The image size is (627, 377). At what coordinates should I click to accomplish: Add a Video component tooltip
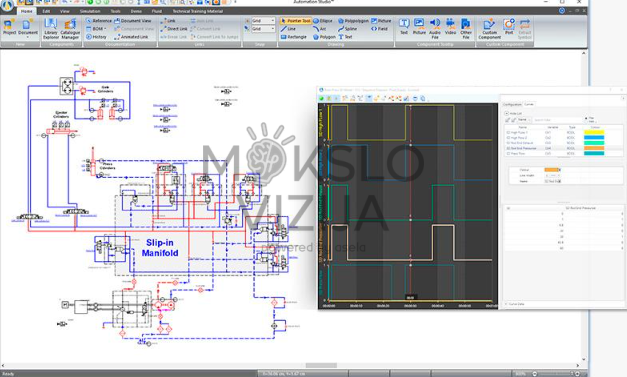pos(450,26)
